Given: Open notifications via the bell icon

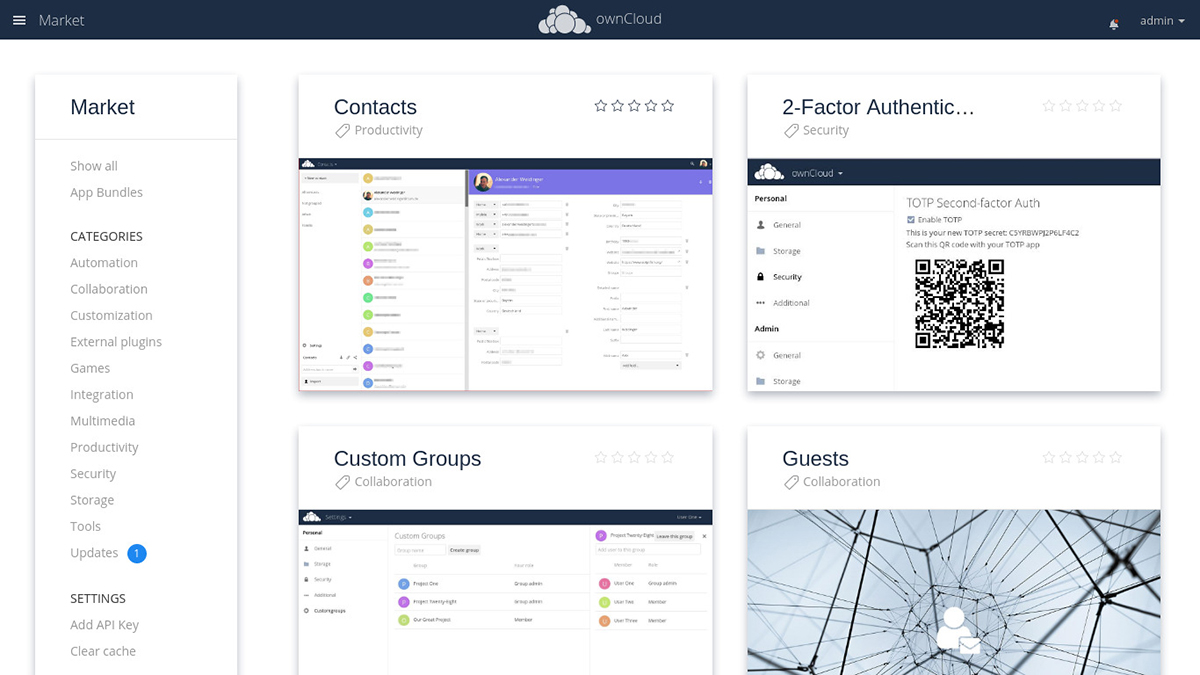Looking at the screenshot, I should point(1113,23).
